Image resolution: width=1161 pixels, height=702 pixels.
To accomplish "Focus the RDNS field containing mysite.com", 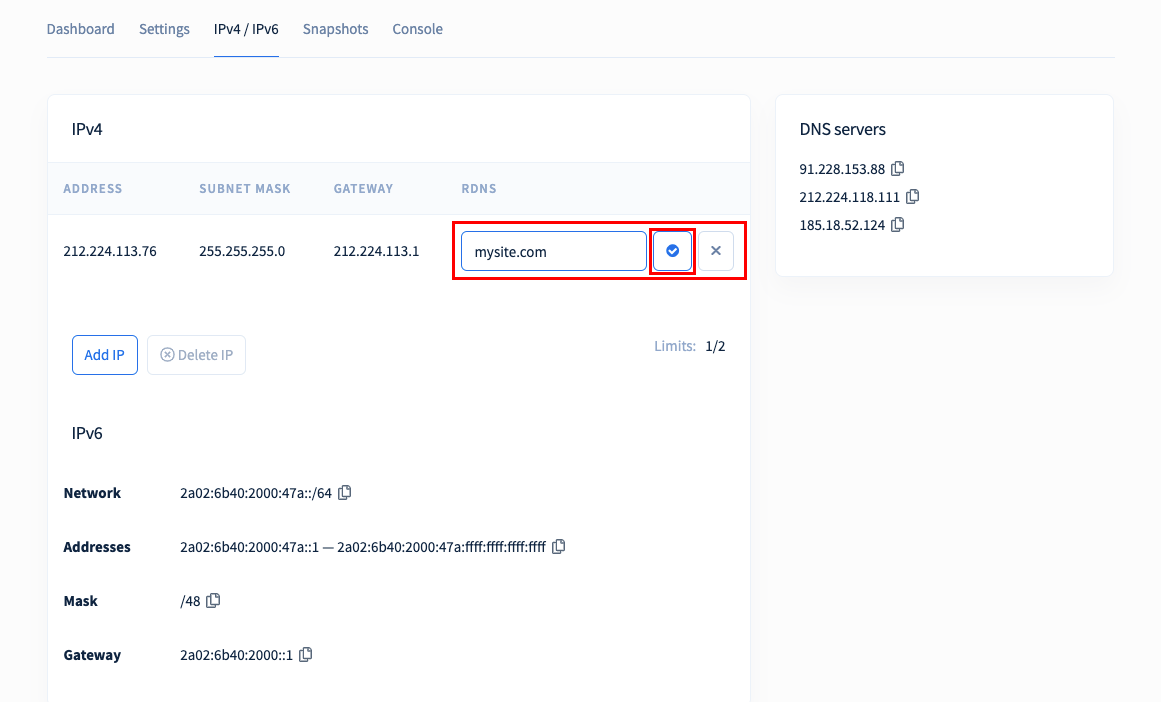I will (554, 251).
